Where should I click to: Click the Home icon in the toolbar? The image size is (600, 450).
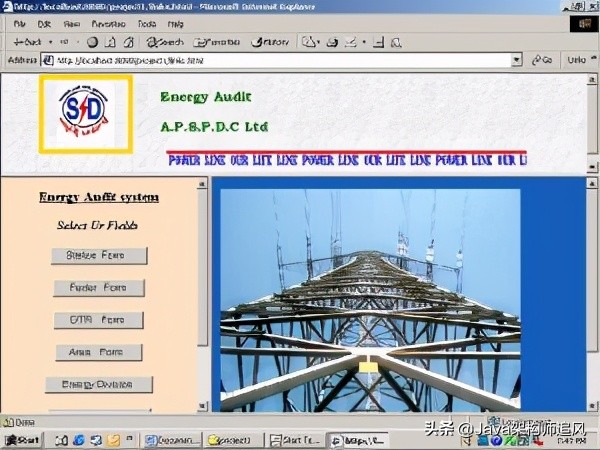(x=129, y=42)
